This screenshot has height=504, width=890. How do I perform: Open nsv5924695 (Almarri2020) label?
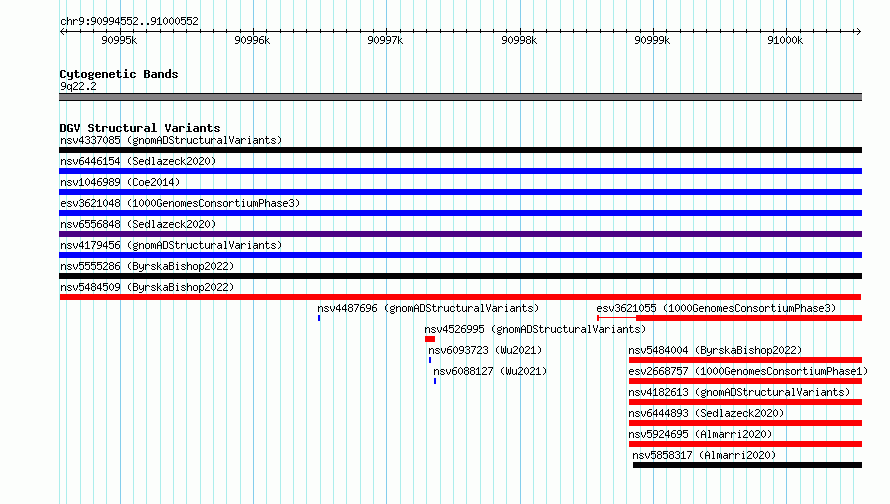click(x=700, y=434)
